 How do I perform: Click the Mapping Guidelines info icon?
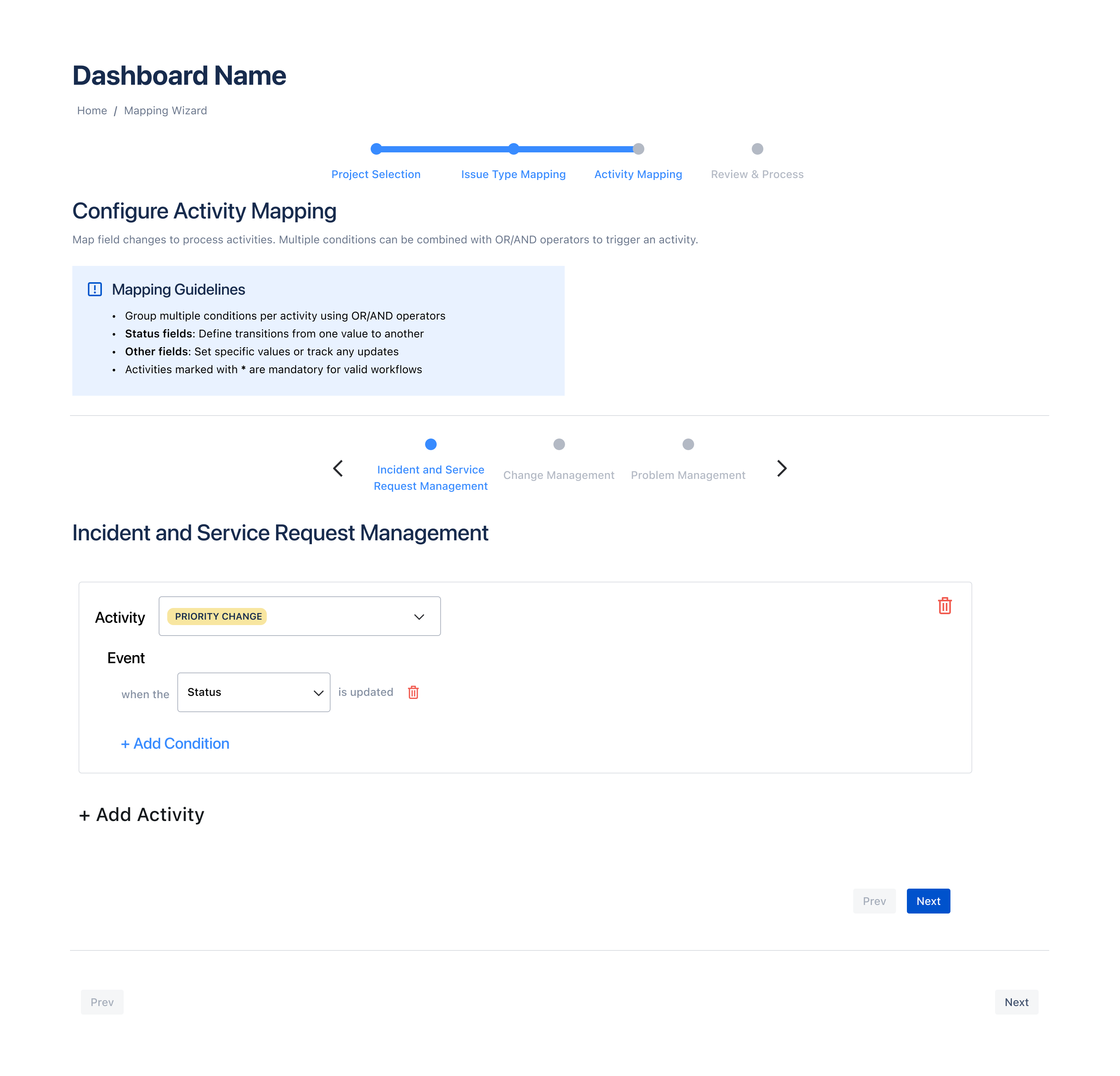coord(95,290)
